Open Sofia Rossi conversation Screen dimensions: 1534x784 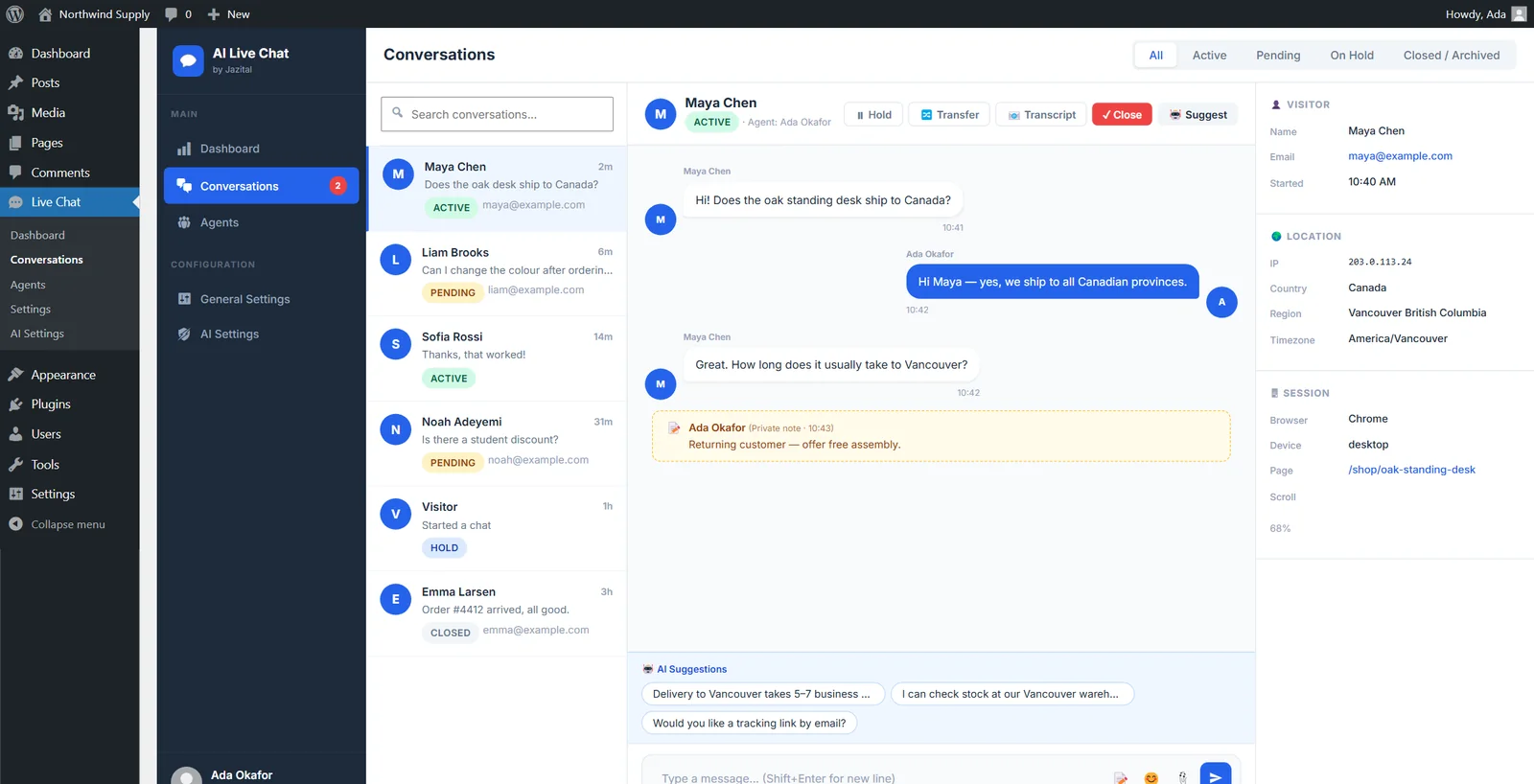pos(497,358)
